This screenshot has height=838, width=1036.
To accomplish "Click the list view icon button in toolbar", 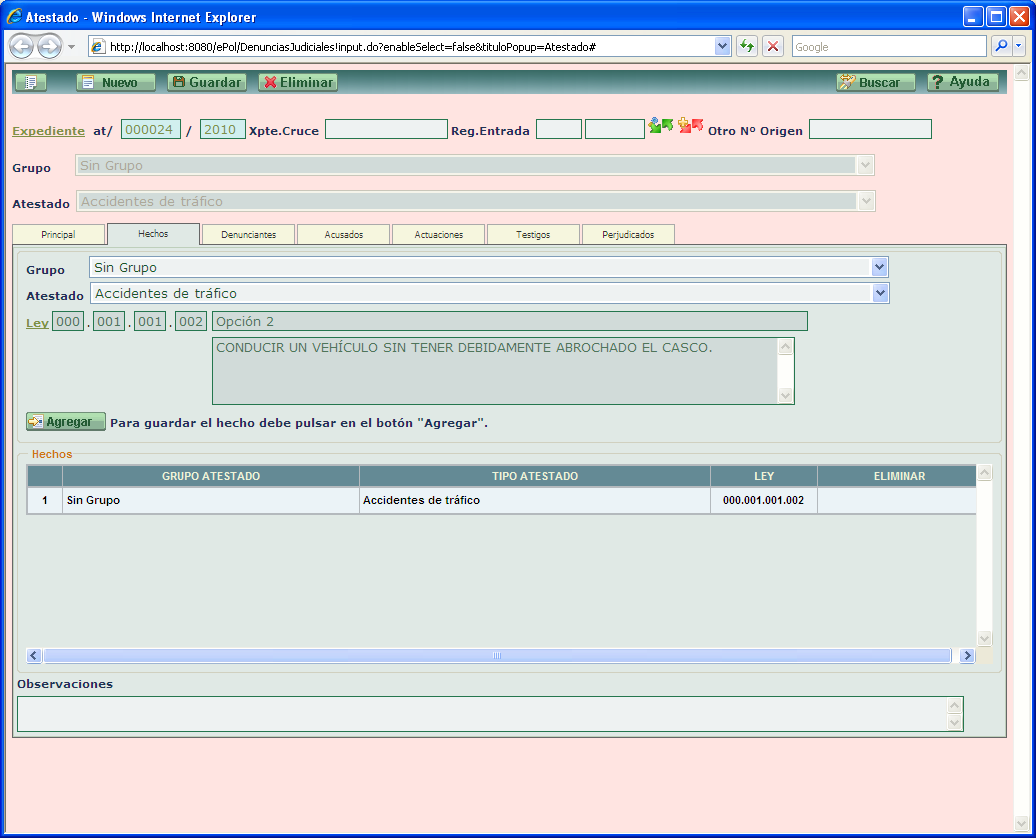I will coord(31,83).
